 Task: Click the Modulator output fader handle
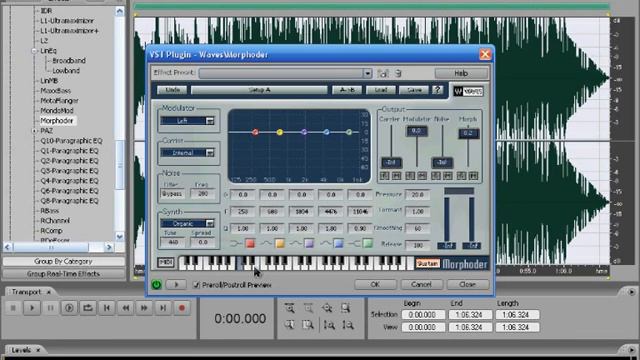[x=416, y=131]
